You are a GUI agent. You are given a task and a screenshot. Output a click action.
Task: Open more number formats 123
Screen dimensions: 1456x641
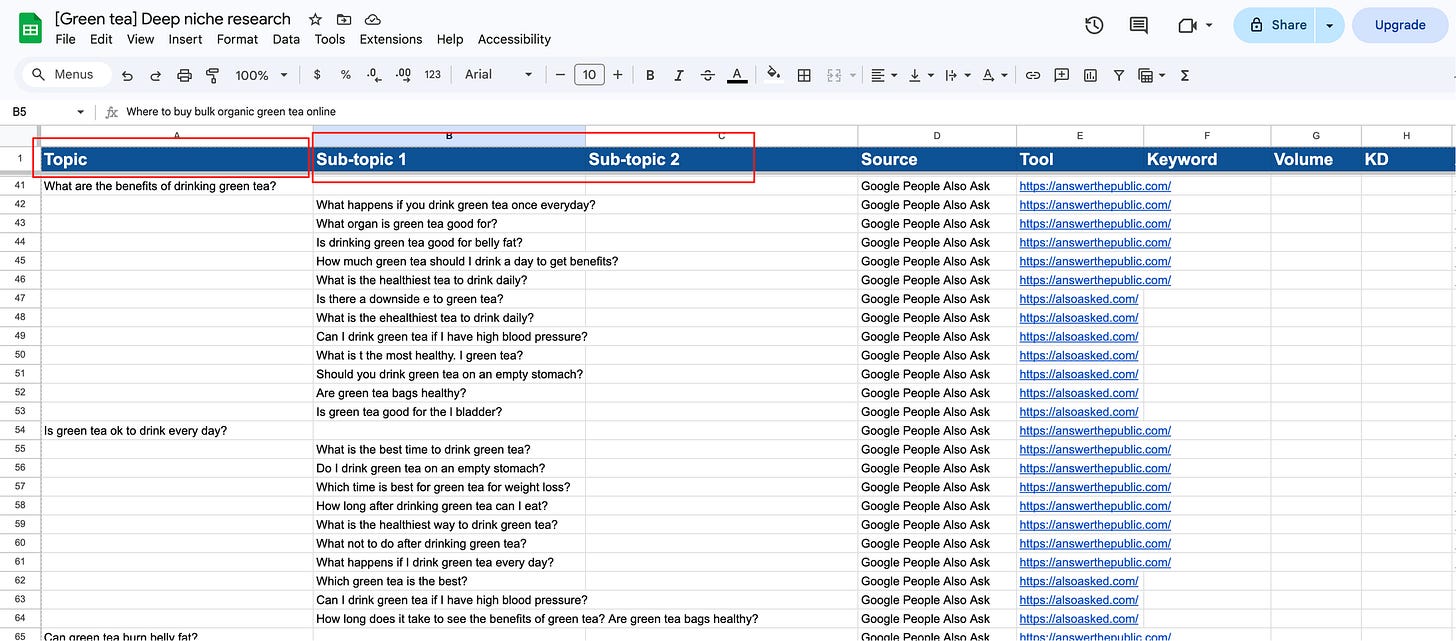point(433,75)
